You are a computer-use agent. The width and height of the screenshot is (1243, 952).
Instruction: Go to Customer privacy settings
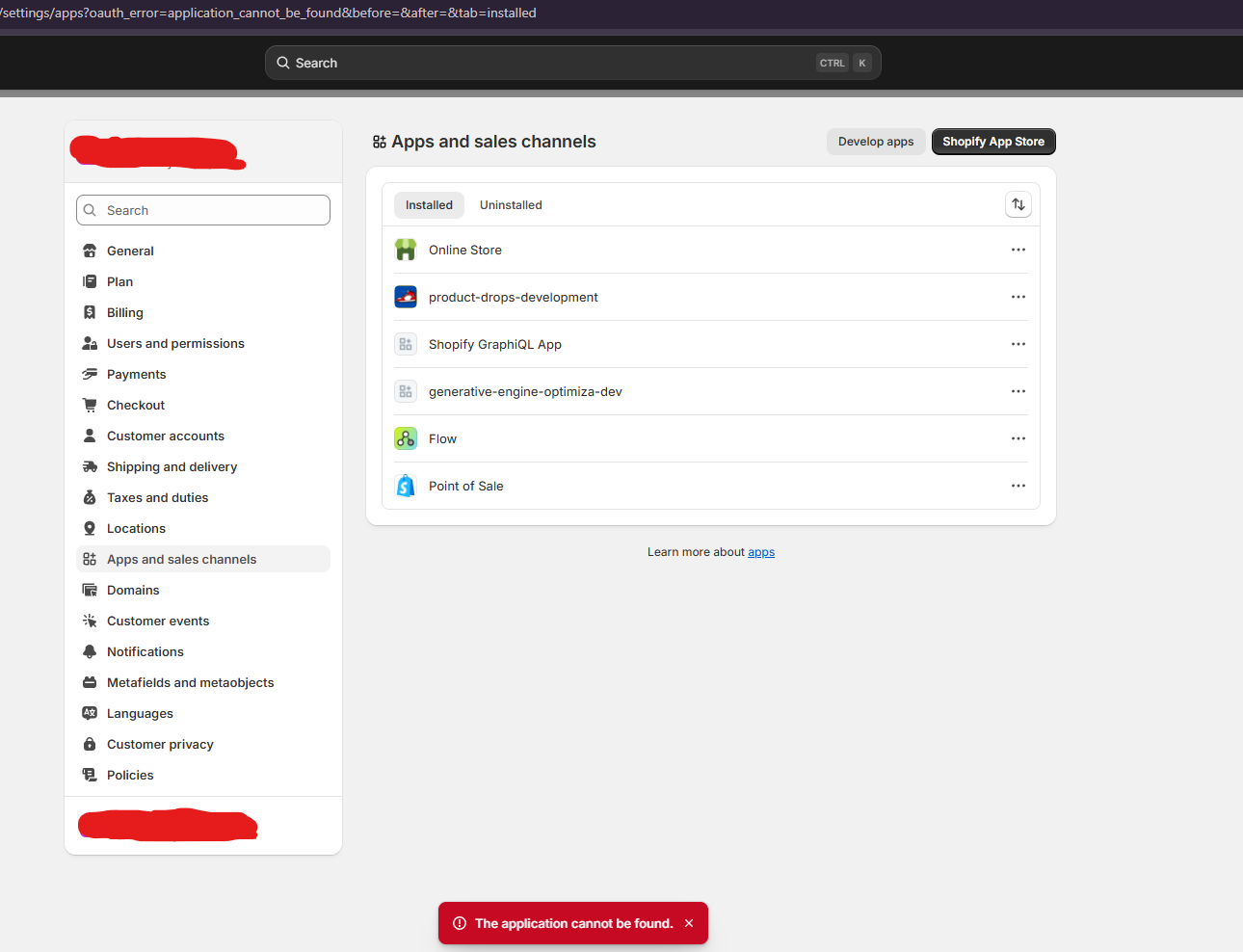203,744
